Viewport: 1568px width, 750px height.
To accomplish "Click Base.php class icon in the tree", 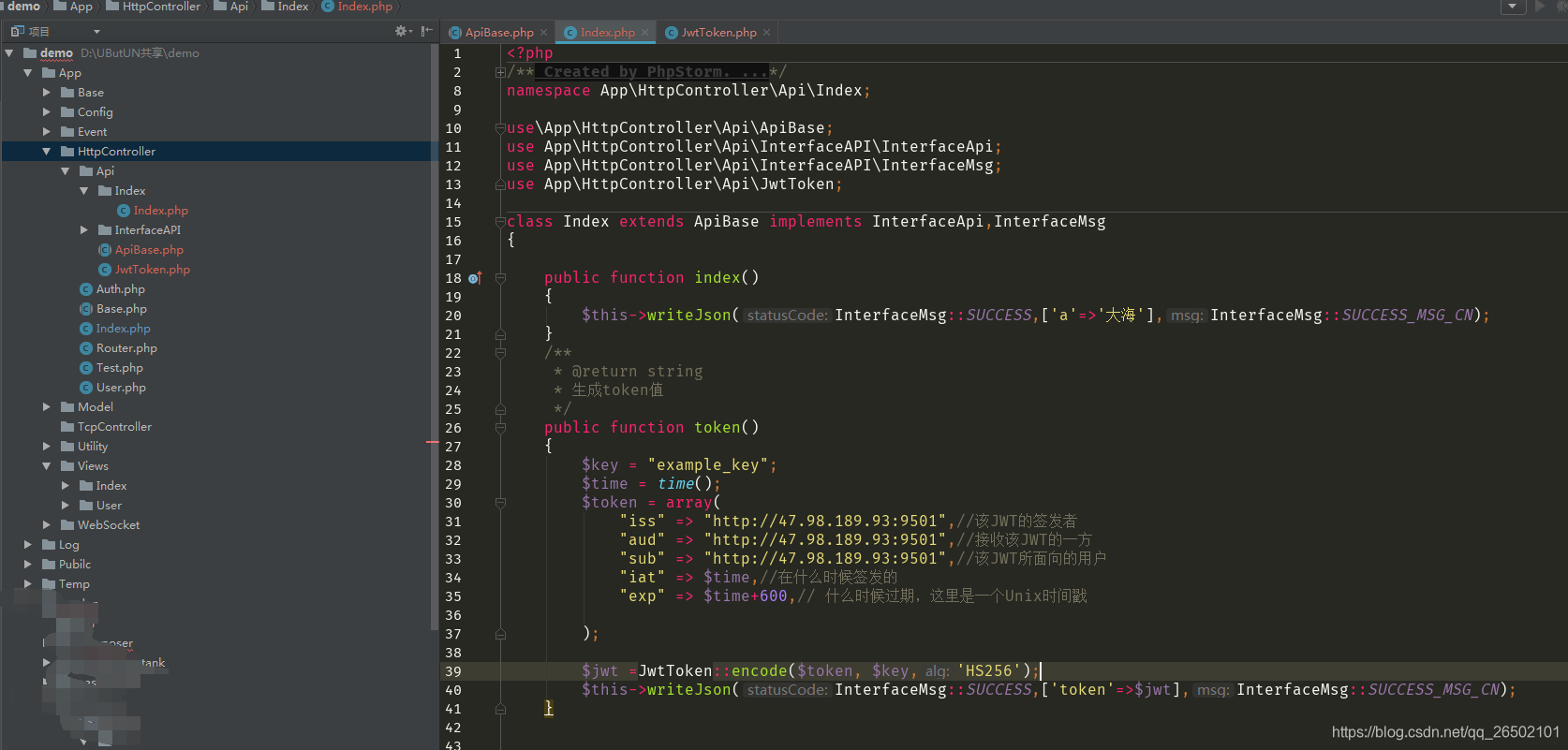I will pos(86,309).
